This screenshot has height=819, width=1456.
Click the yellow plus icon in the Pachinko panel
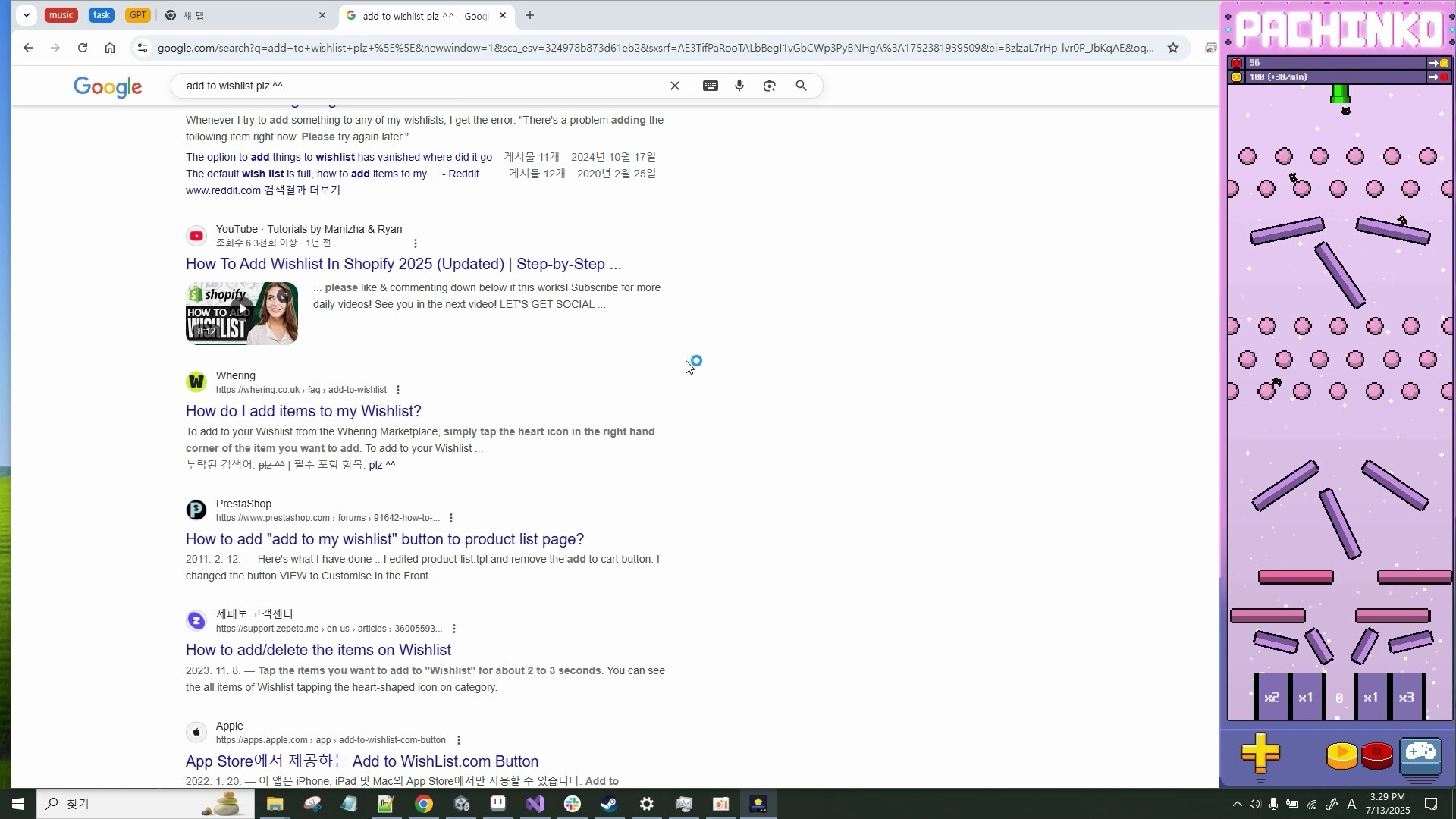pos(1261,756)
